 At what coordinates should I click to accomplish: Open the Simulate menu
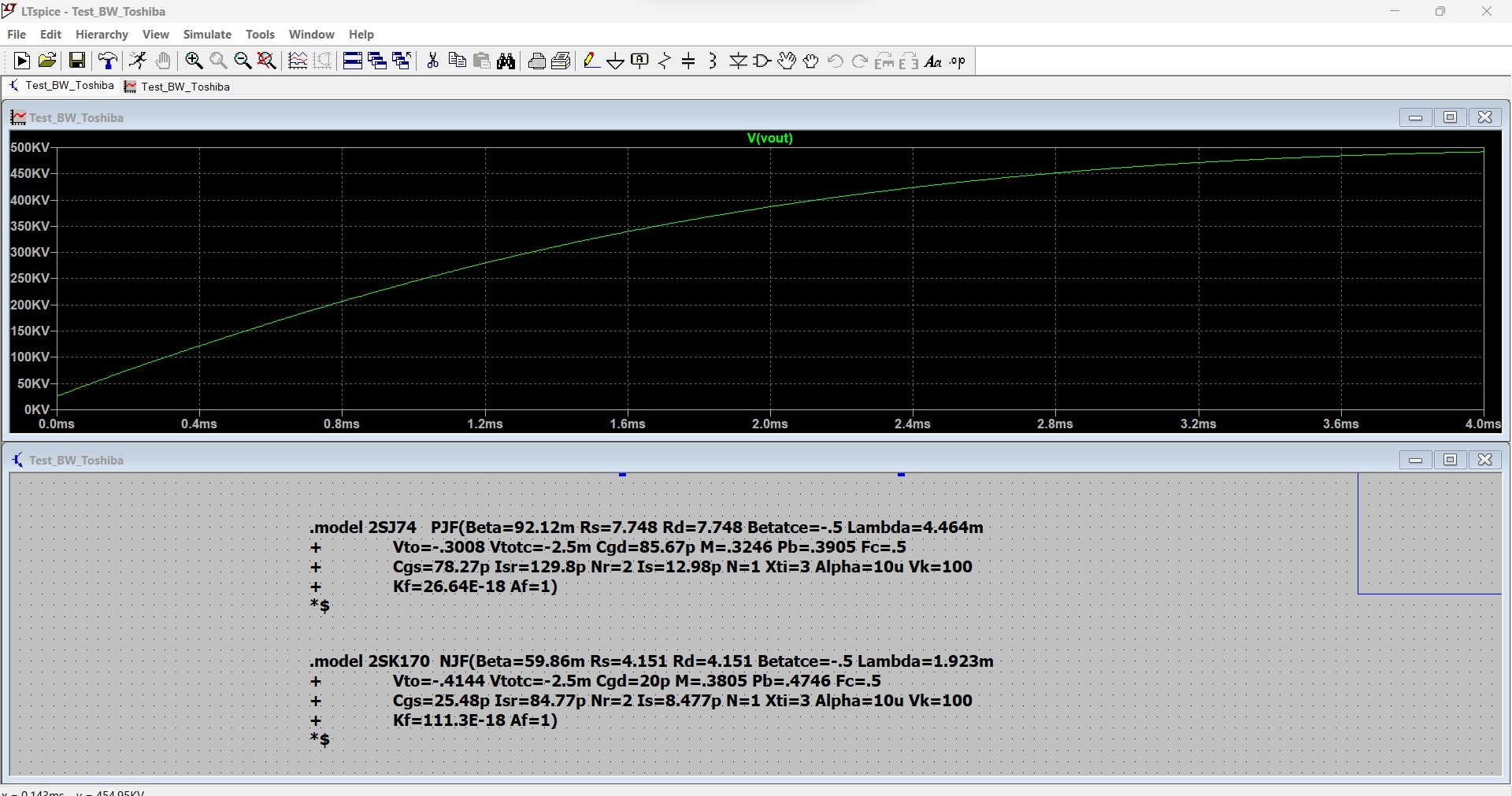(x=207, y=35)
